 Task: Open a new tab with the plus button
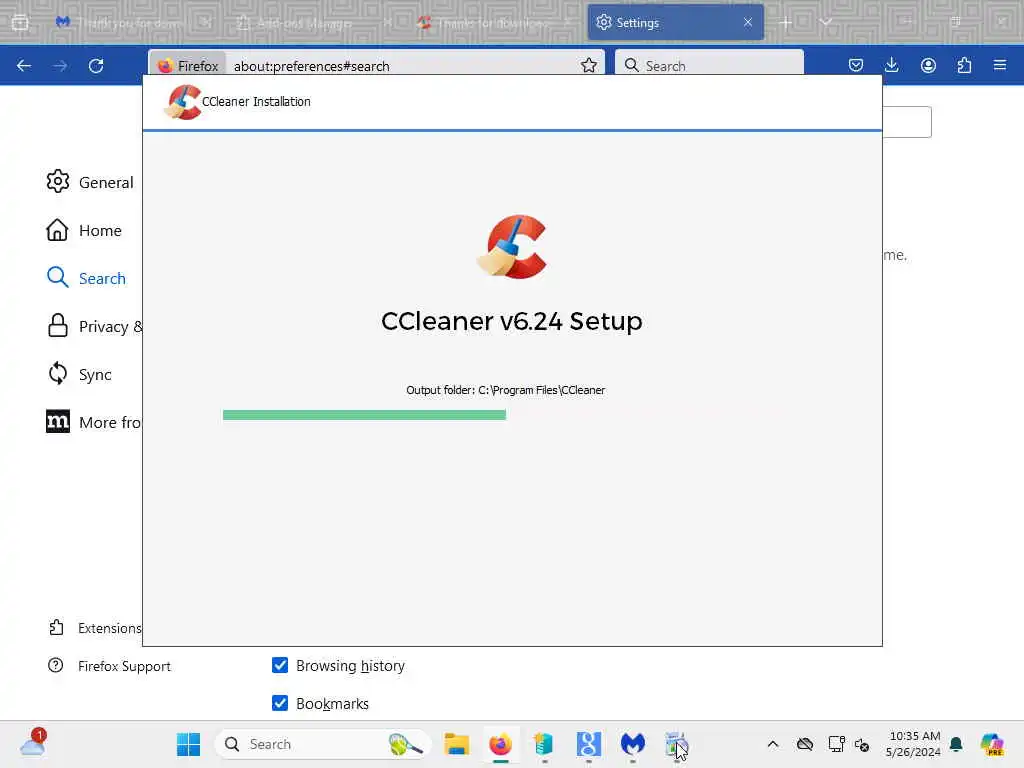pos(786,22)
